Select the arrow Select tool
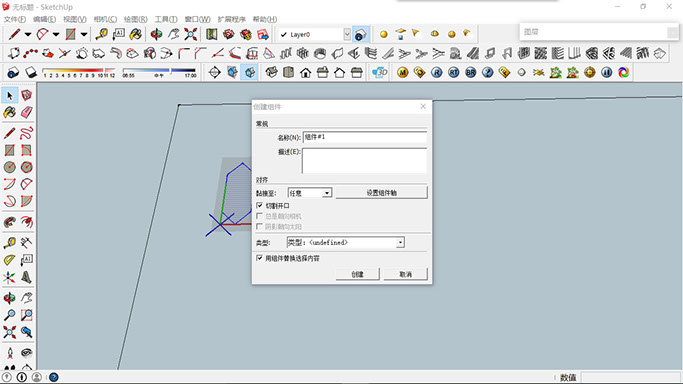Viewport: 683px width, 384px height. pyautogui.click(x=10, y=95)
